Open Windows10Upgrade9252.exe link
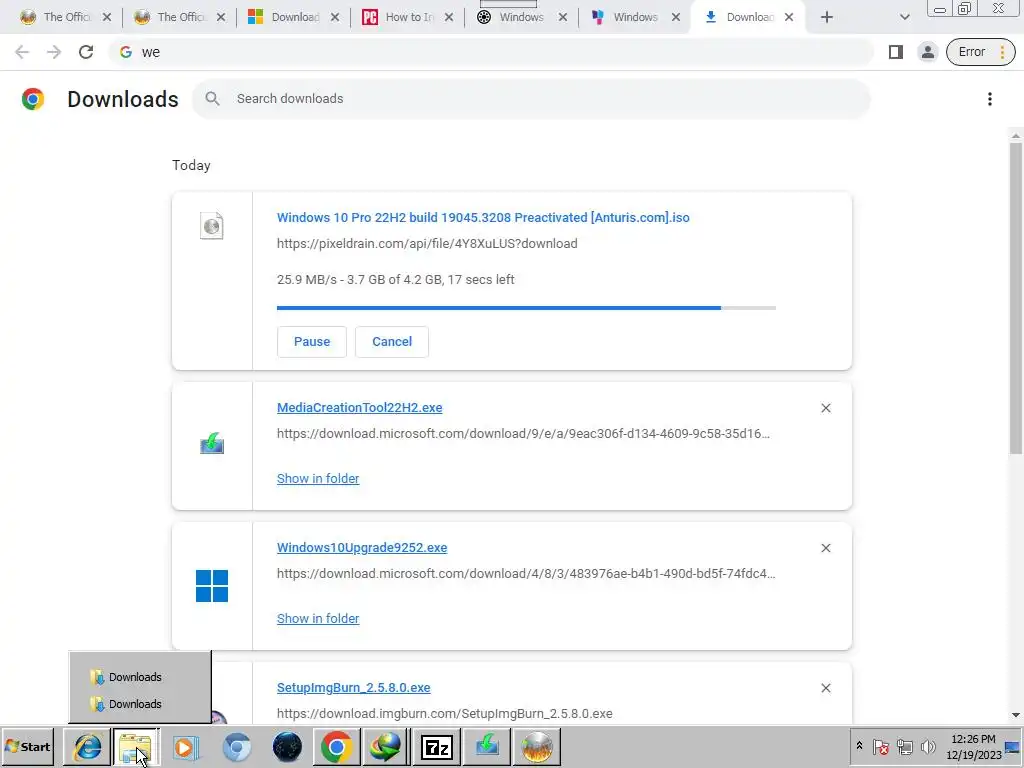Image resolution: width=1024 pixels, height=768 pixels. pyautogui.click(x=362, y=548)
